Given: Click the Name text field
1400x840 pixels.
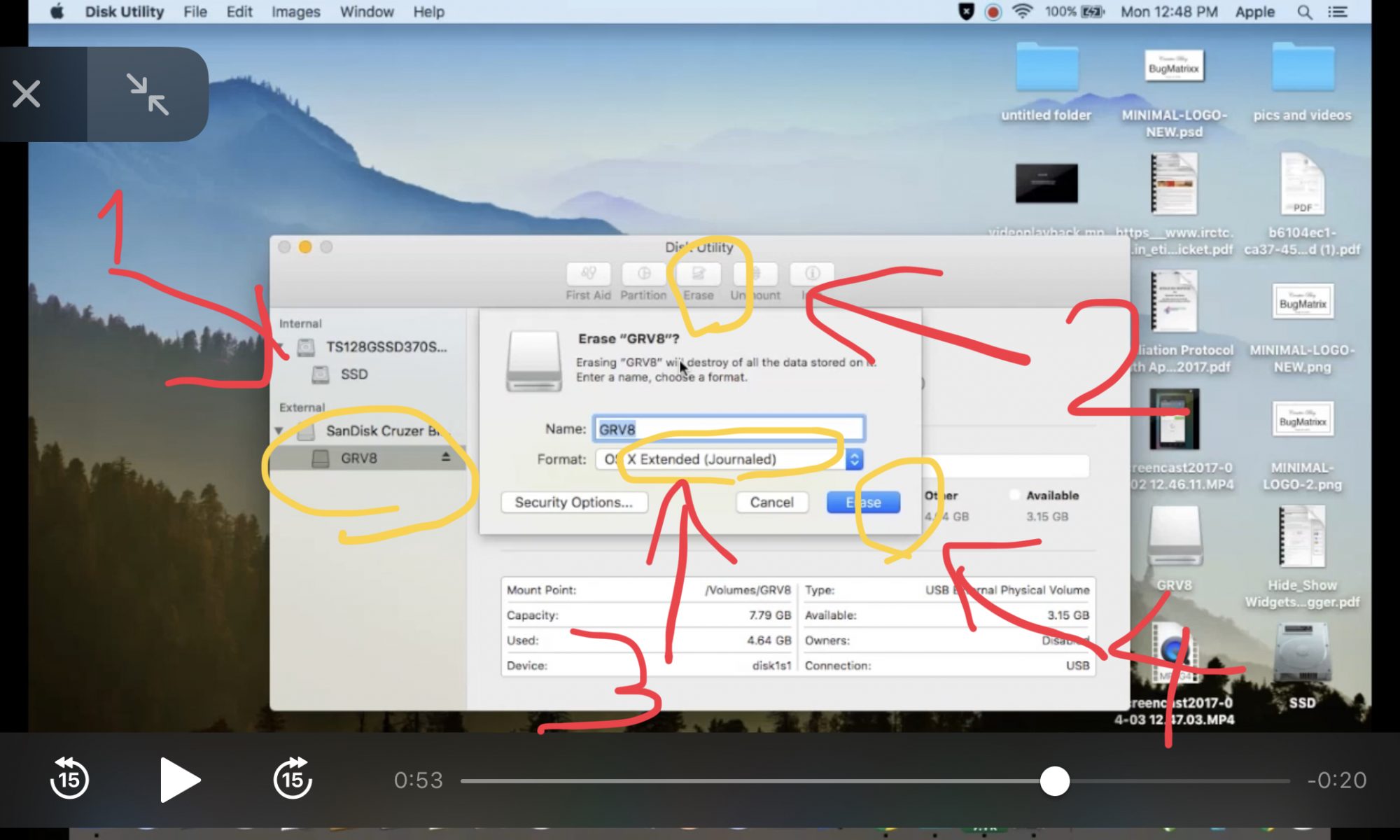Looking at the screenshot, I should (x=729, y=429).
